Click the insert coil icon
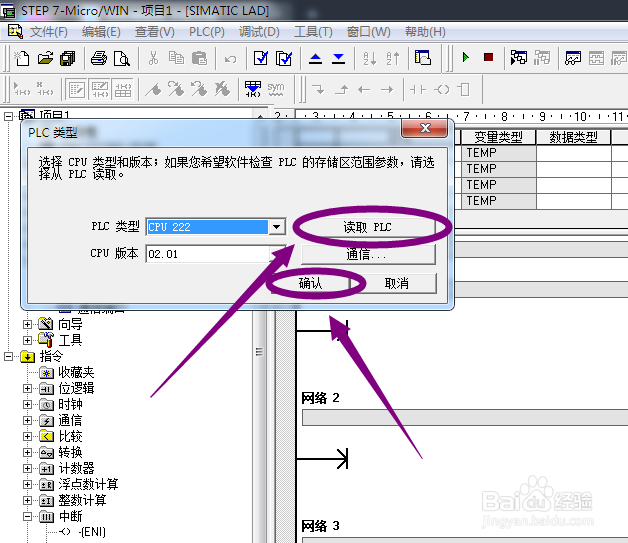 pyautogui.click(x=442, y=90)
